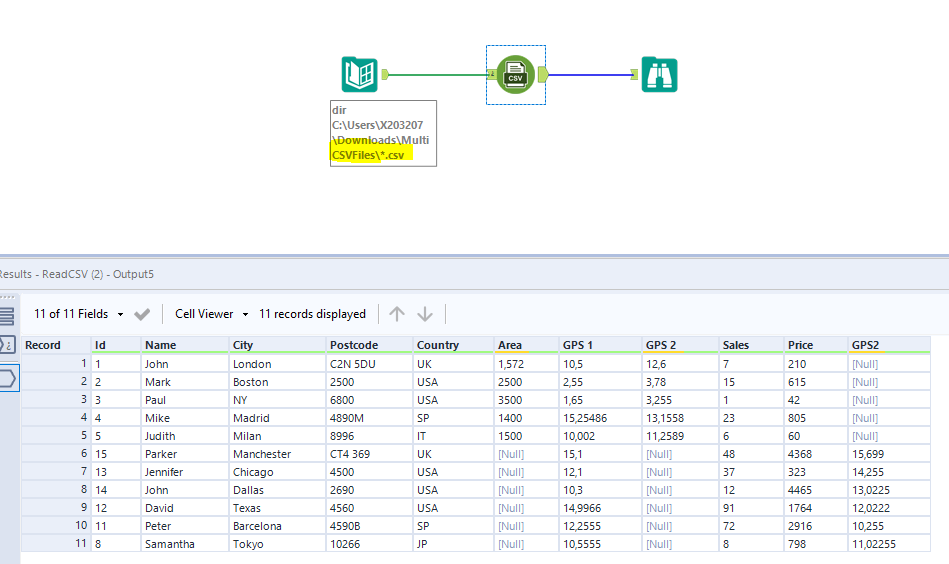
Task: Open the Cell Viewer dropdown
Action: (x=212, y=314)
